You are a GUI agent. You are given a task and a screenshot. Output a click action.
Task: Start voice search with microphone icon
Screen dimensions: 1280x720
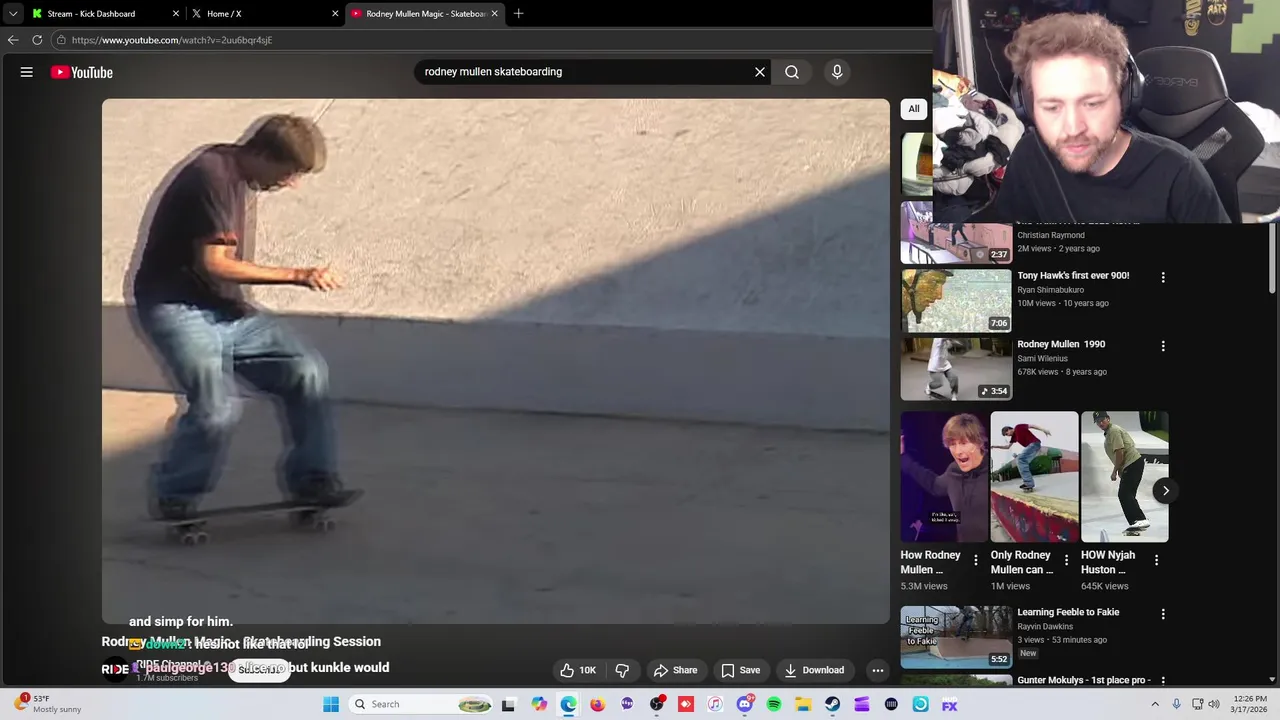pyautogui.click(x=837, y=72)
